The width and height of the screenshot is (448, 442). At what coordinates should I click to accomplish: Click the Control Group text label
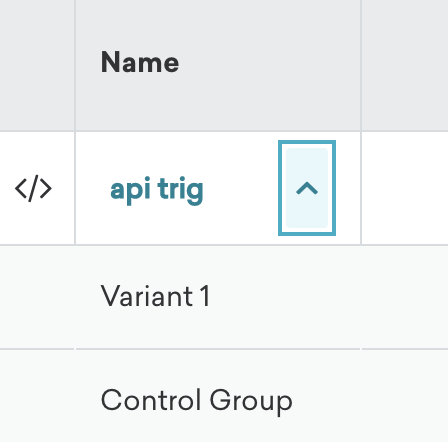tap(197, 401)
